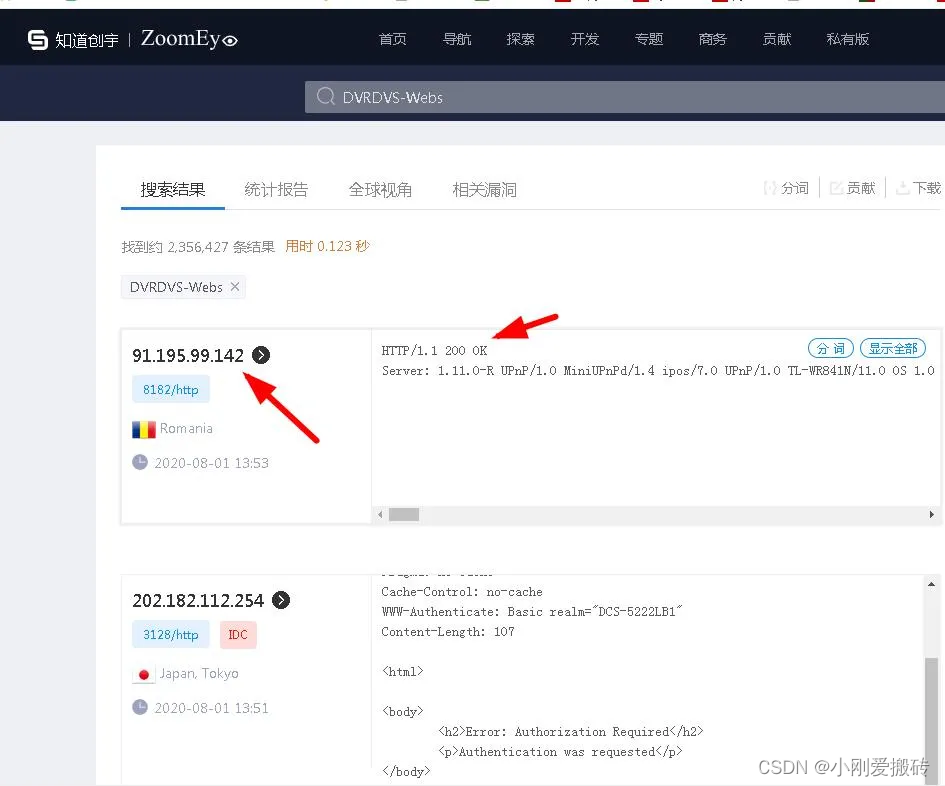Switch to the 统计报告 tab
Image resolution: width=945 pixels, height=786 pixels.
(x=276, y=190)
